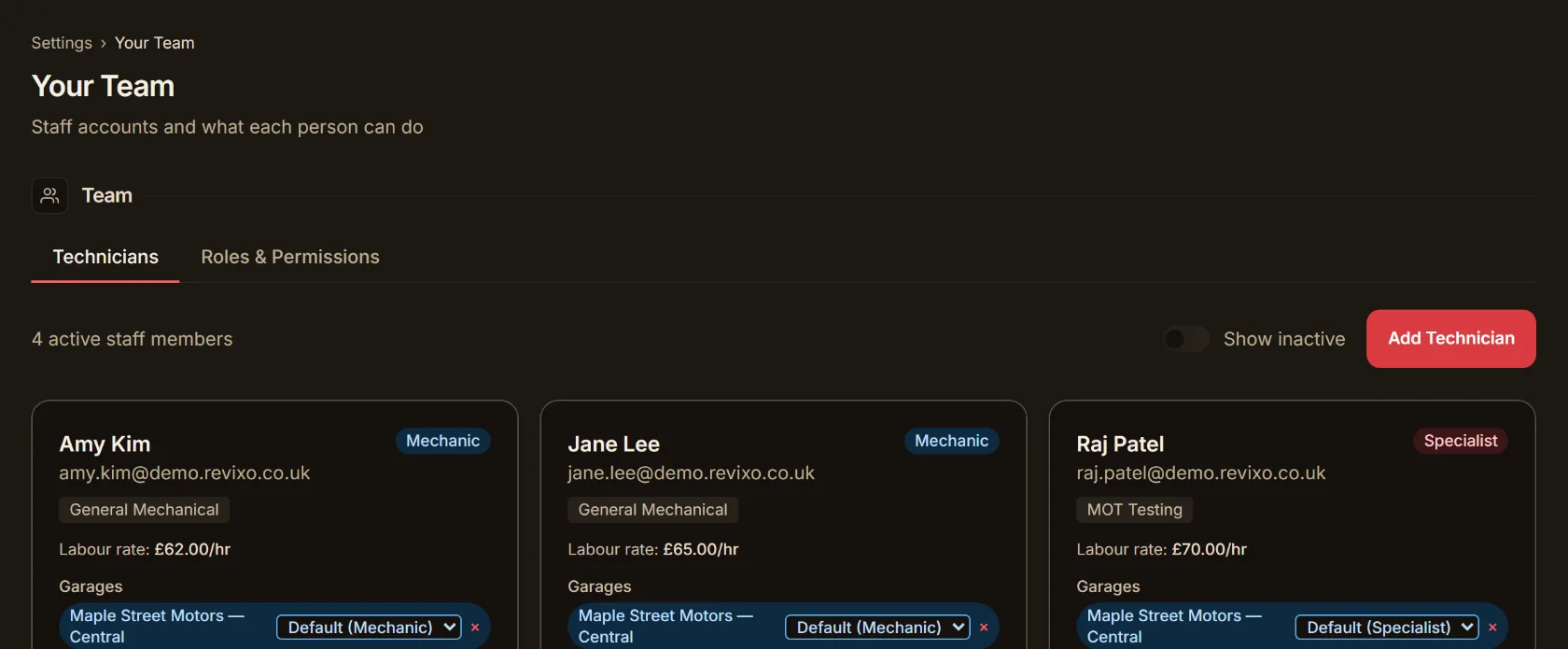Click Raj Patel's Specialist role badge

tap(1461, 441)
